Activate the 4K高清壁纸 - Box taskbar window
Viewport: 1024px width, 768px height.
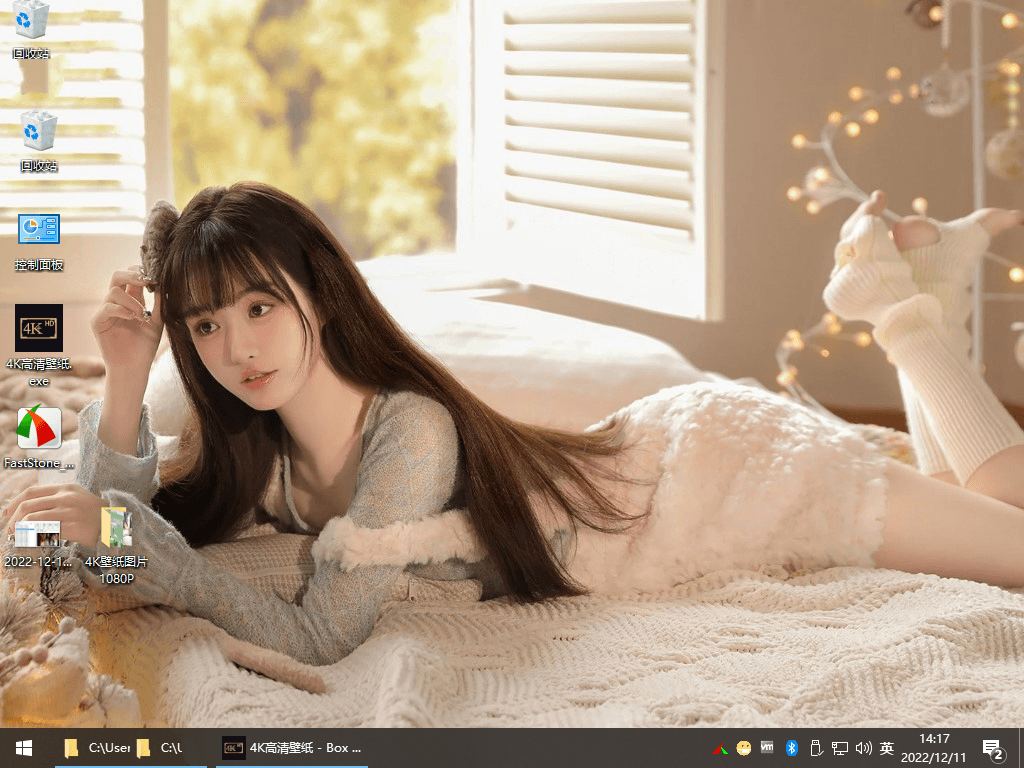tap(291, 748)
